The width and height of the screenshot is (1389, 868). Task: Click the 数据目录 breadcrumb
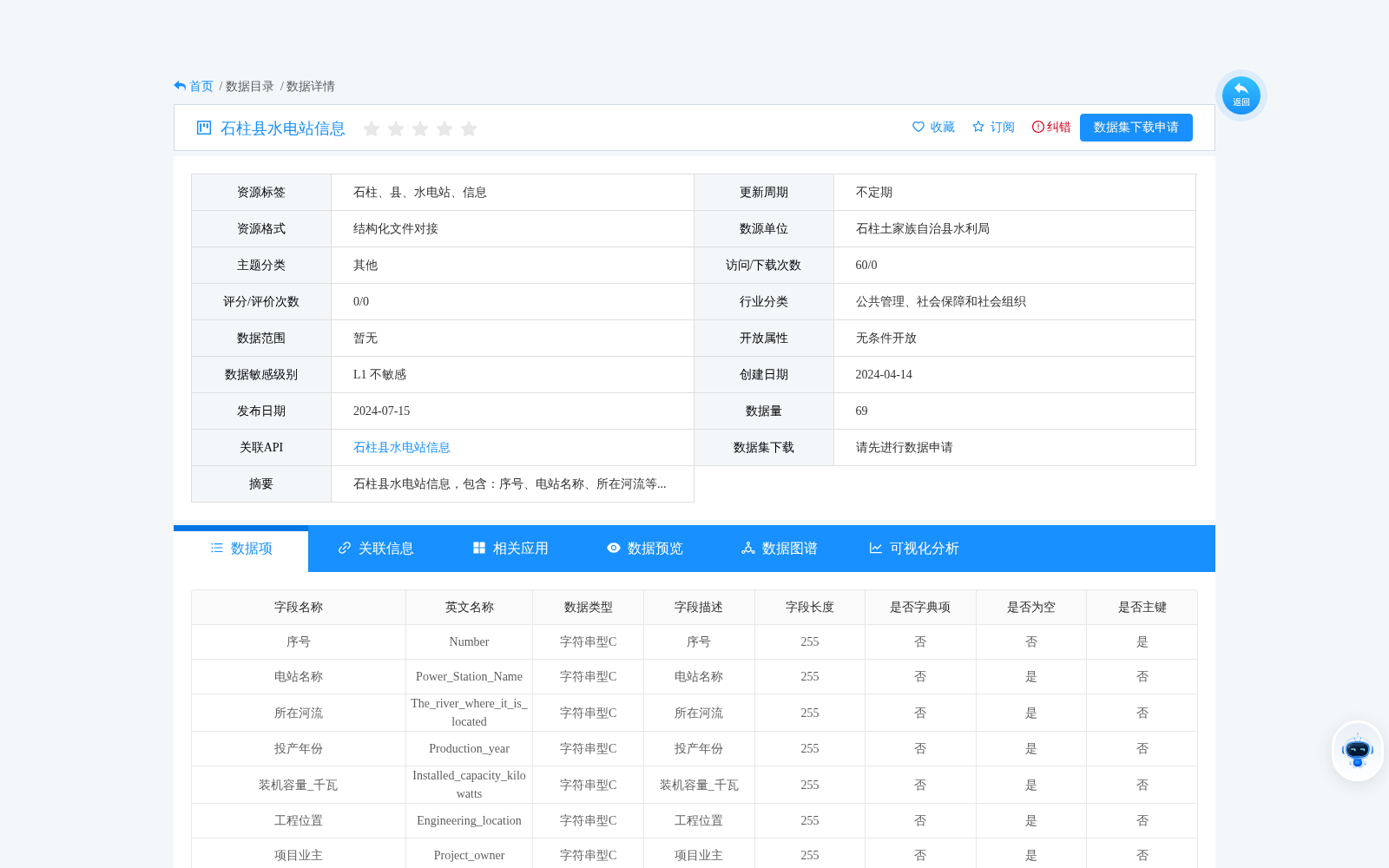[250, 86]
